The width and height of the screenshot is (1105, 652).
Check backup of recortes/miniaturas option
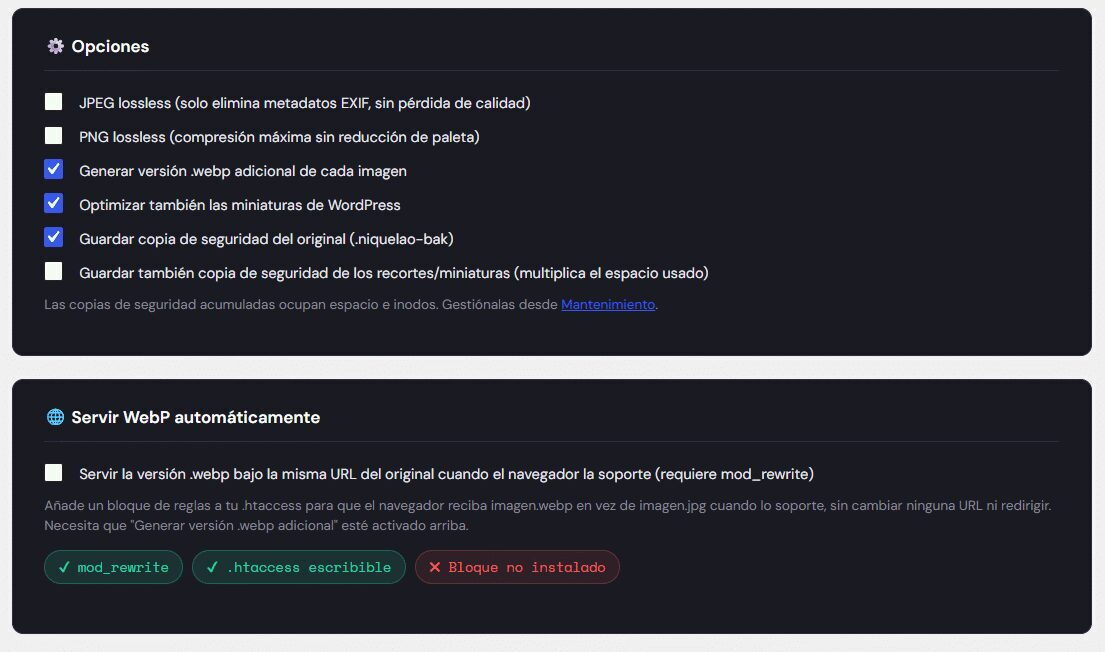54,271
